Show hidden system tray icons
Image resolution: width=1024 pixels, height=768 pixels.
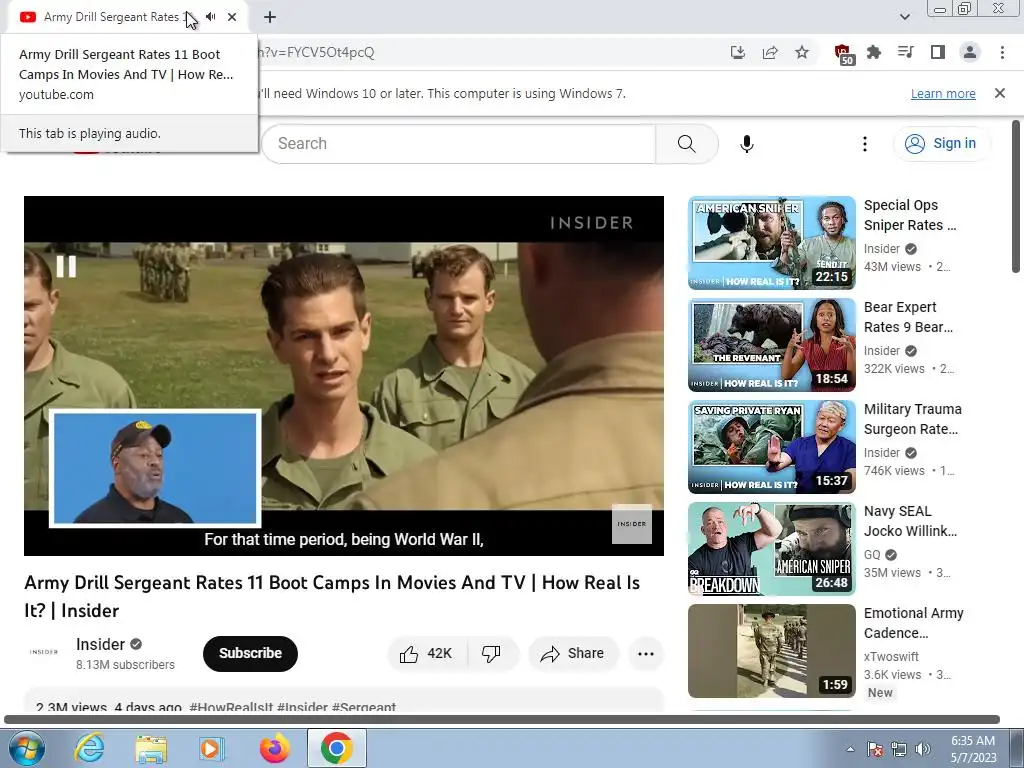850,749
